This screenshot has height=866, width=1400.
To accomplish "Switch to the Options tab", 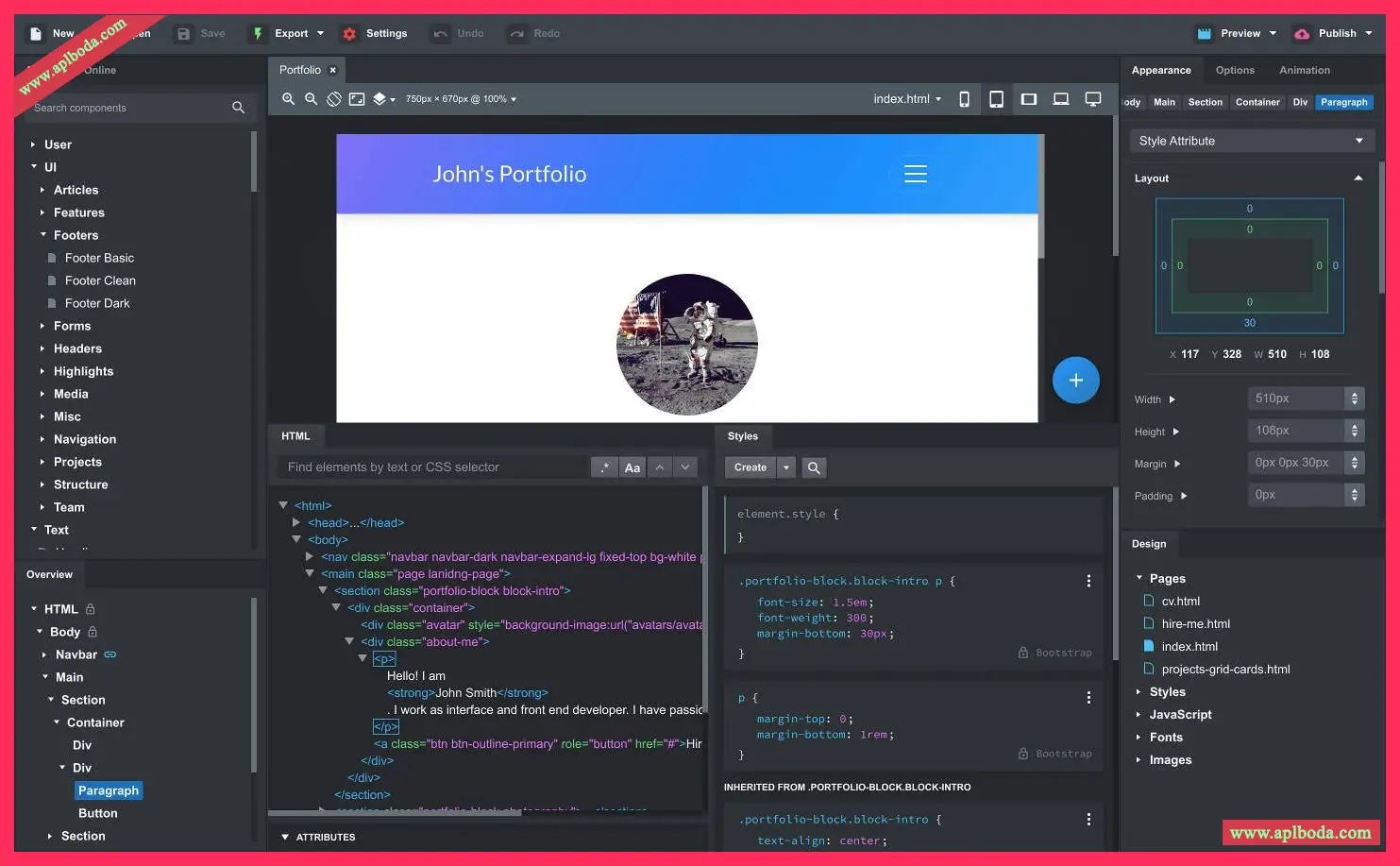I will [x=1235, y=70].
